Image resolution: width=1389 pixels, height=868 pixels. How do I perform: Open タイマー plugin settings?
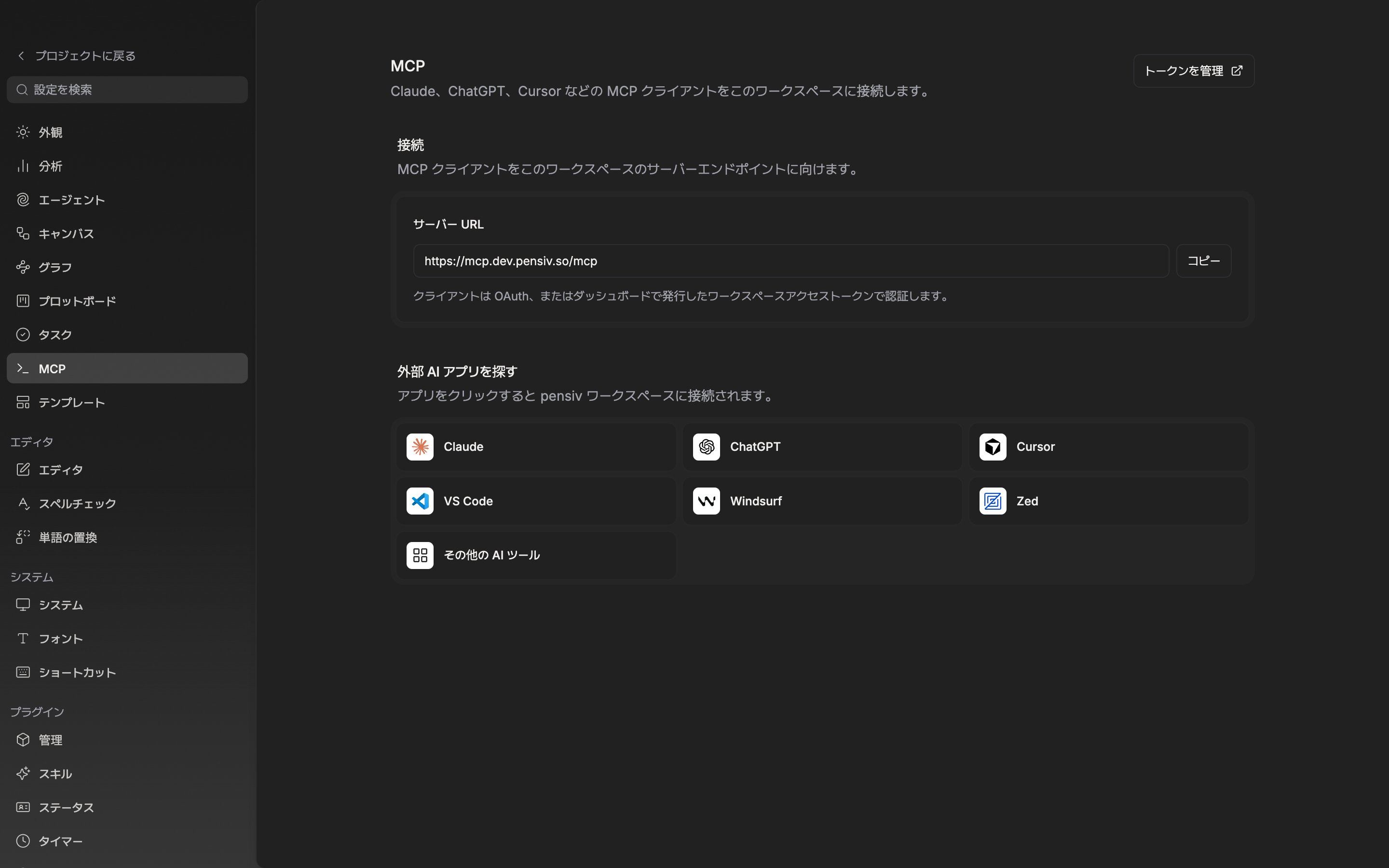[x=127, y=841]
